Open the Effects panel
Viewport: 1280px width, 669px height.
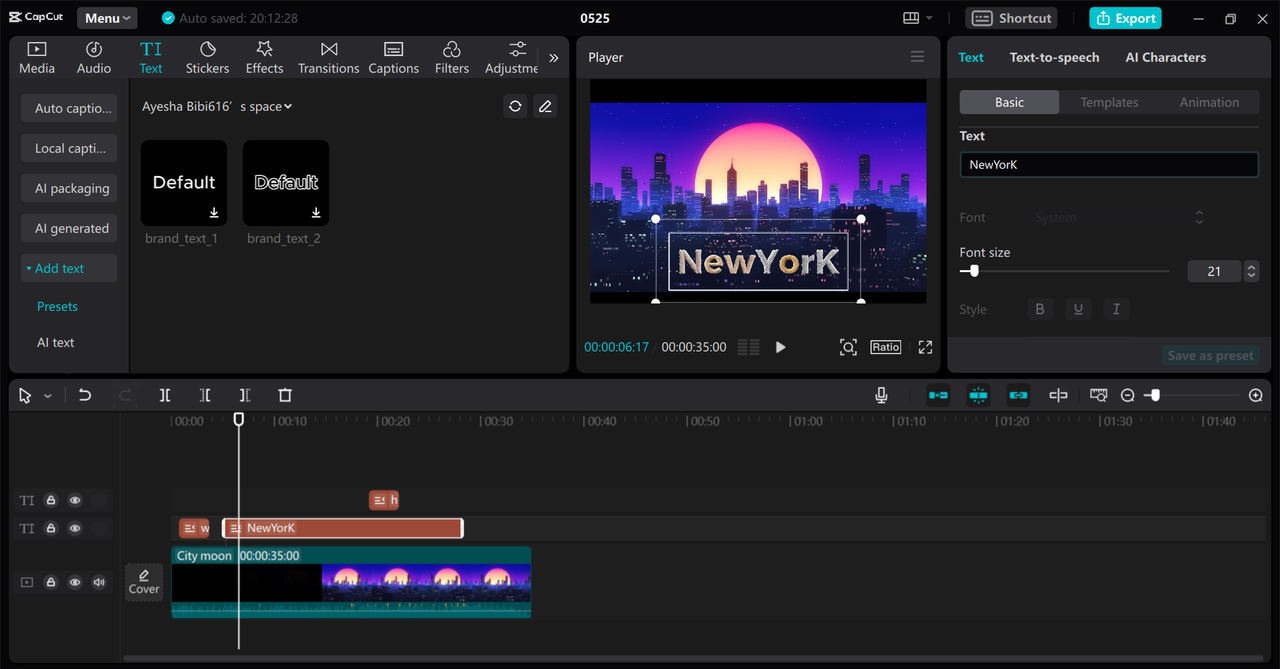(264, 58)
